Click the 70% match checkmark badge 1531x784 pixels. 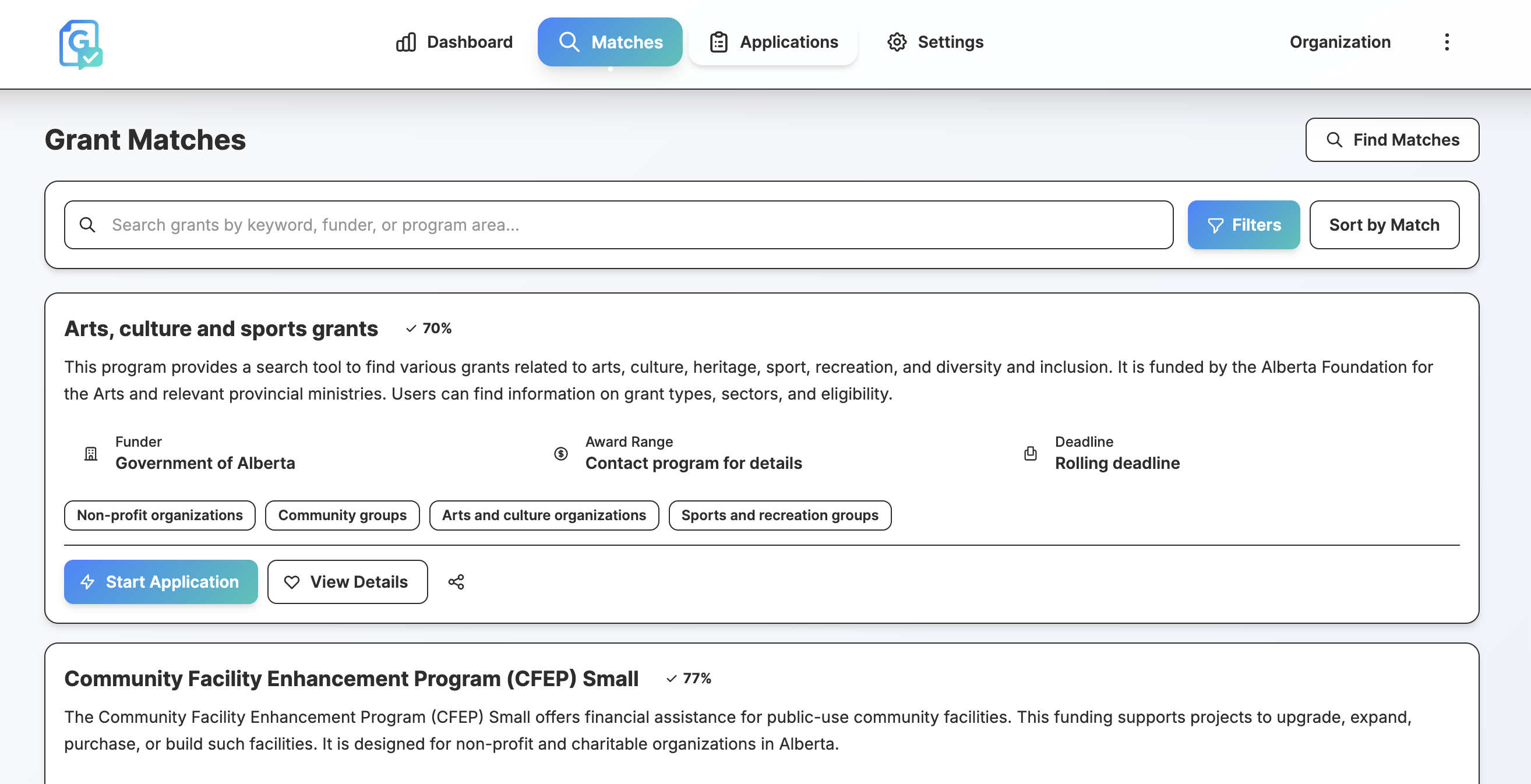click(429, 329)
